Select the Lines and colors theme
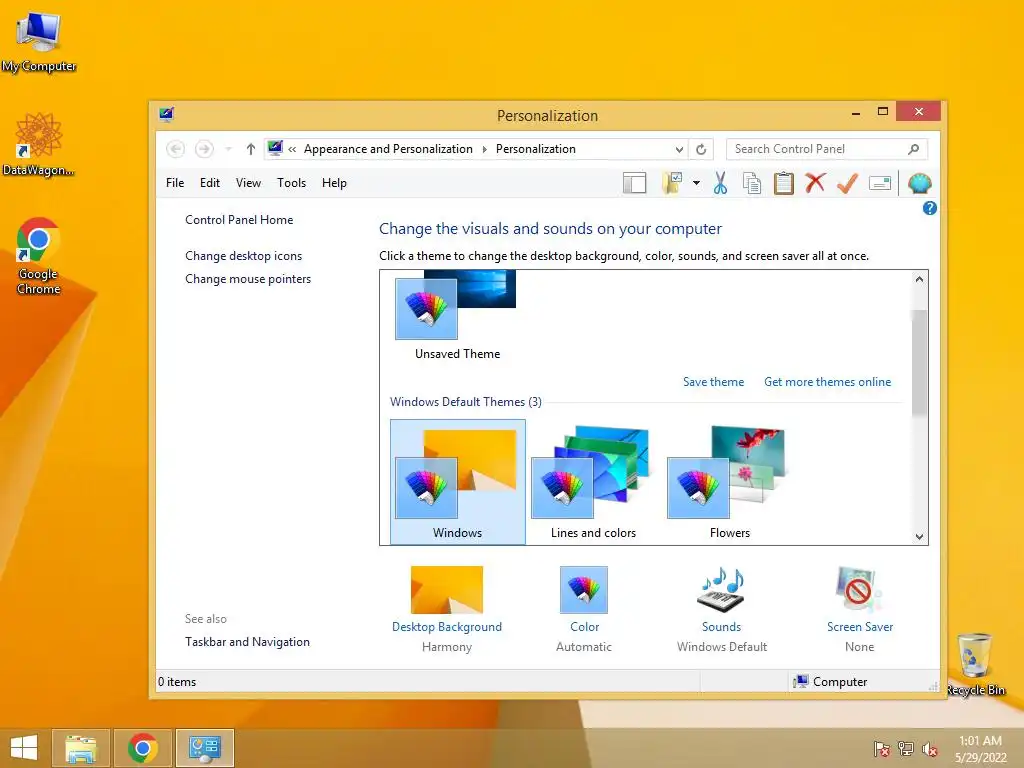The width and height of the screenshot is (1024, 768). click(x=593, y=482)
